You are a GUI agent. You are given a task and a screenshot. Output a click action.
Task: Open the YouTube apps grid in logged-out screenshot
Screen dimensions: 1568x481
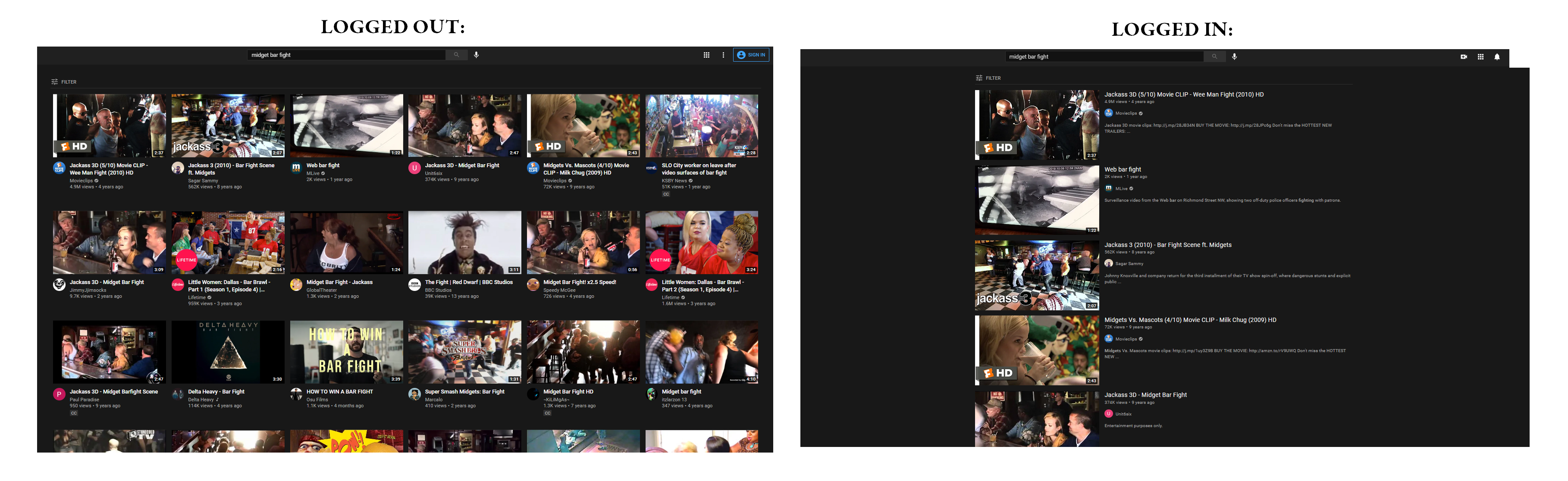point(706,55)
